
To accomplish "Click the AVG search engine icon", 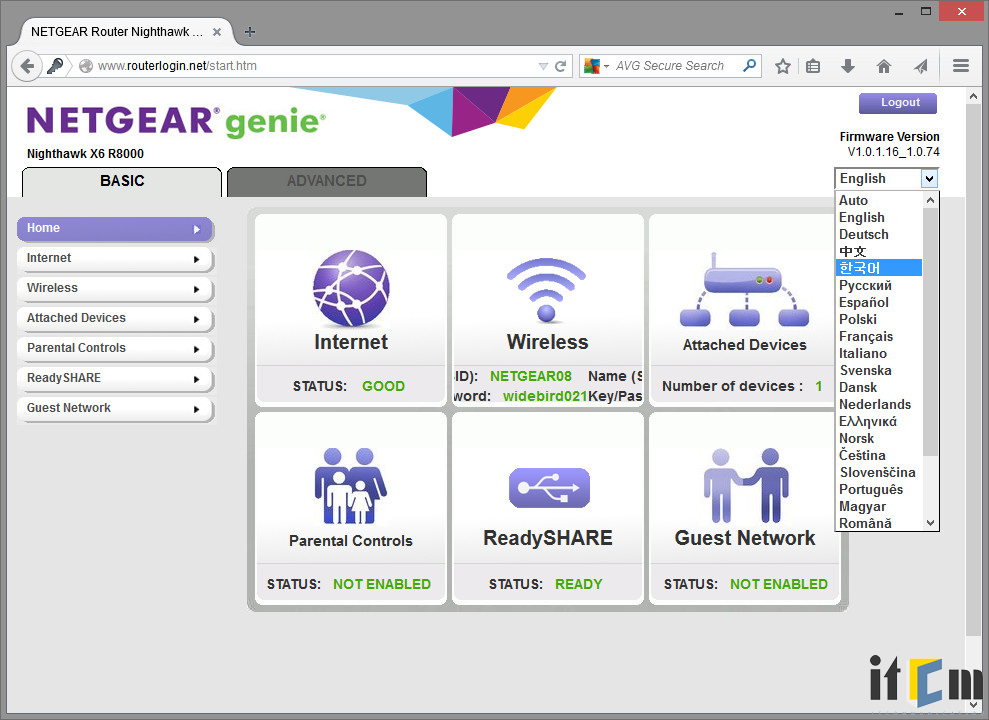I will click(592, 66).
